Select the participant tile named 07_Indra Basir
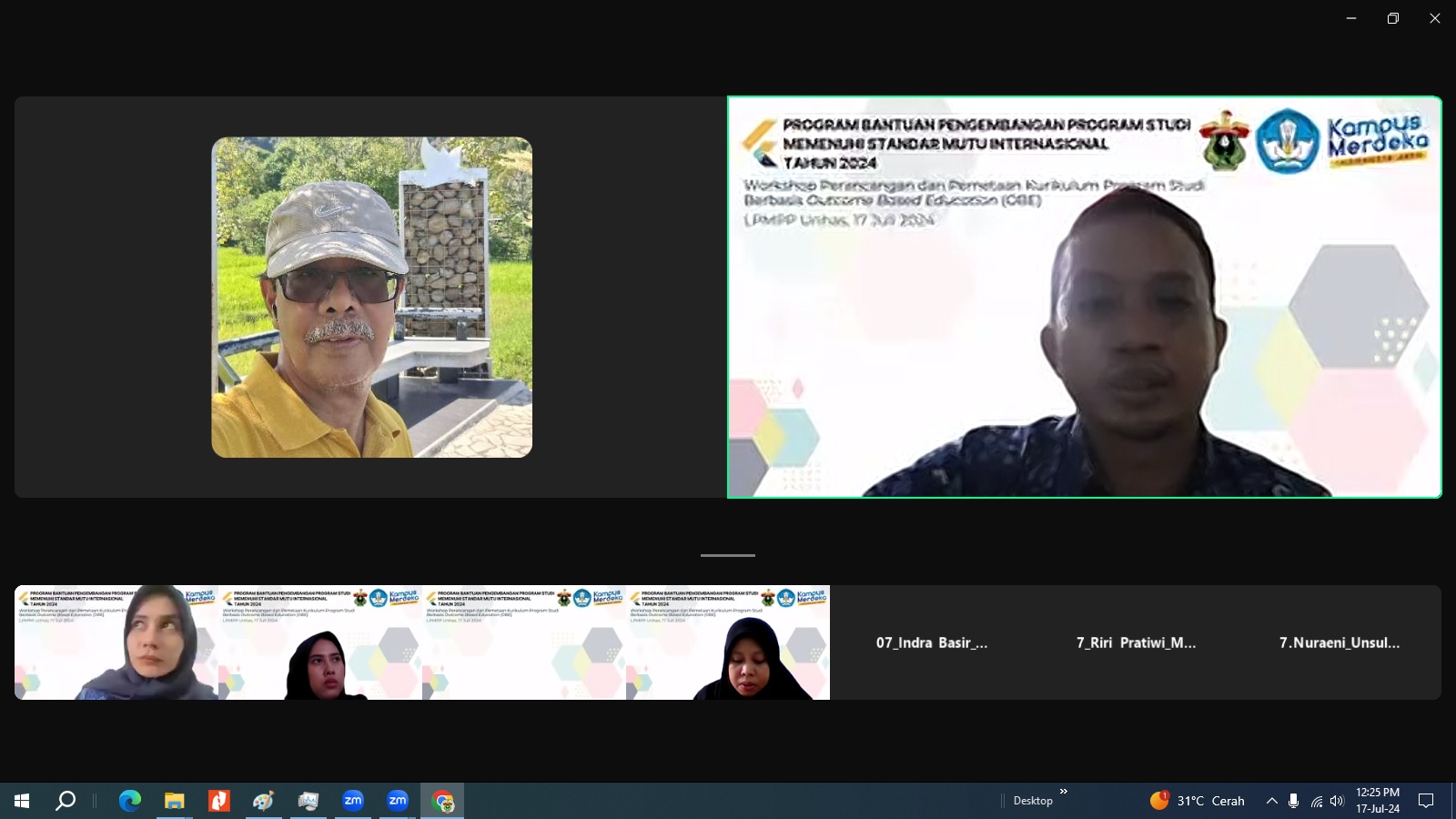Viewport: 1456px width, 819px height. (x=931, y=642)
